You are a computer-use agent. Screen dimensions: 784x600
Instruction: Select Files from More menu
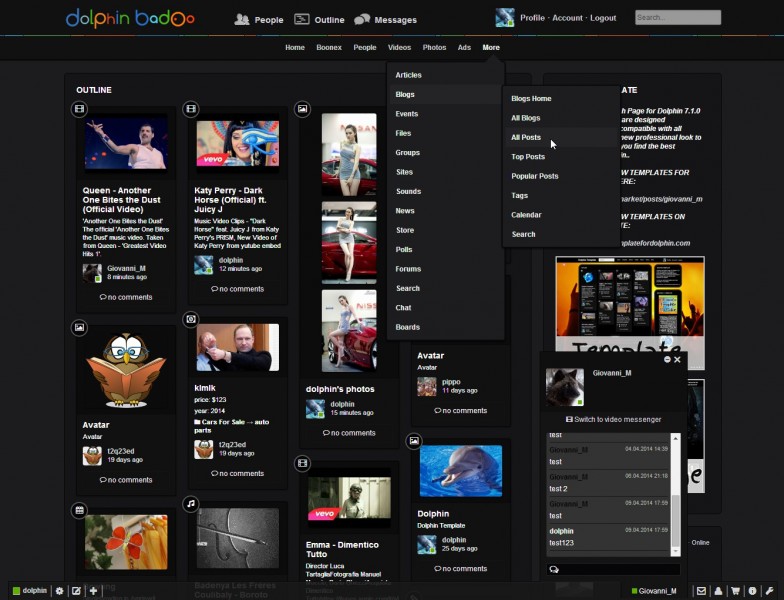pos(403,134)
